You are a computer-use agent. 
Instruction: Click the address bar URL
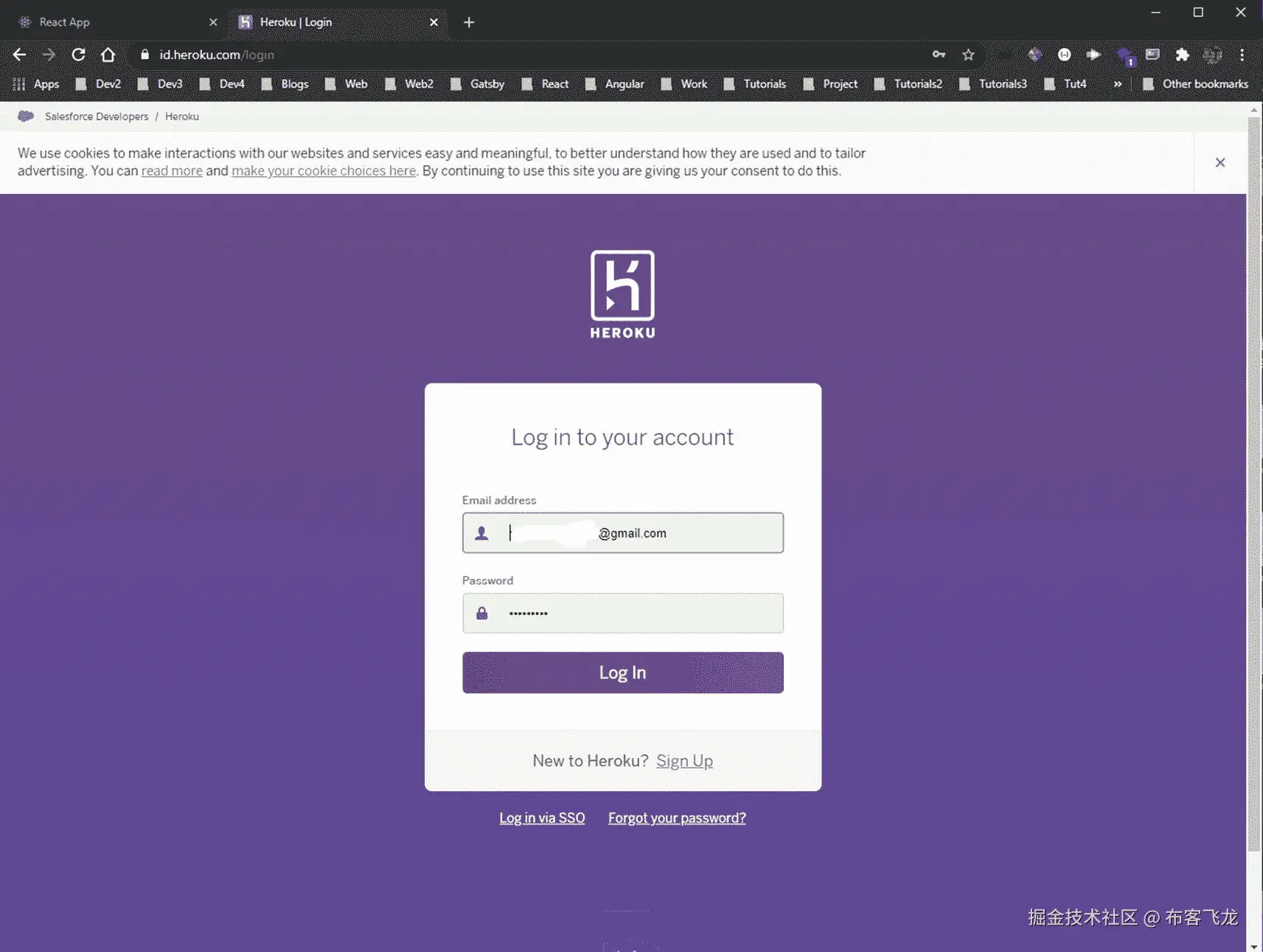[x=217, y=55]
